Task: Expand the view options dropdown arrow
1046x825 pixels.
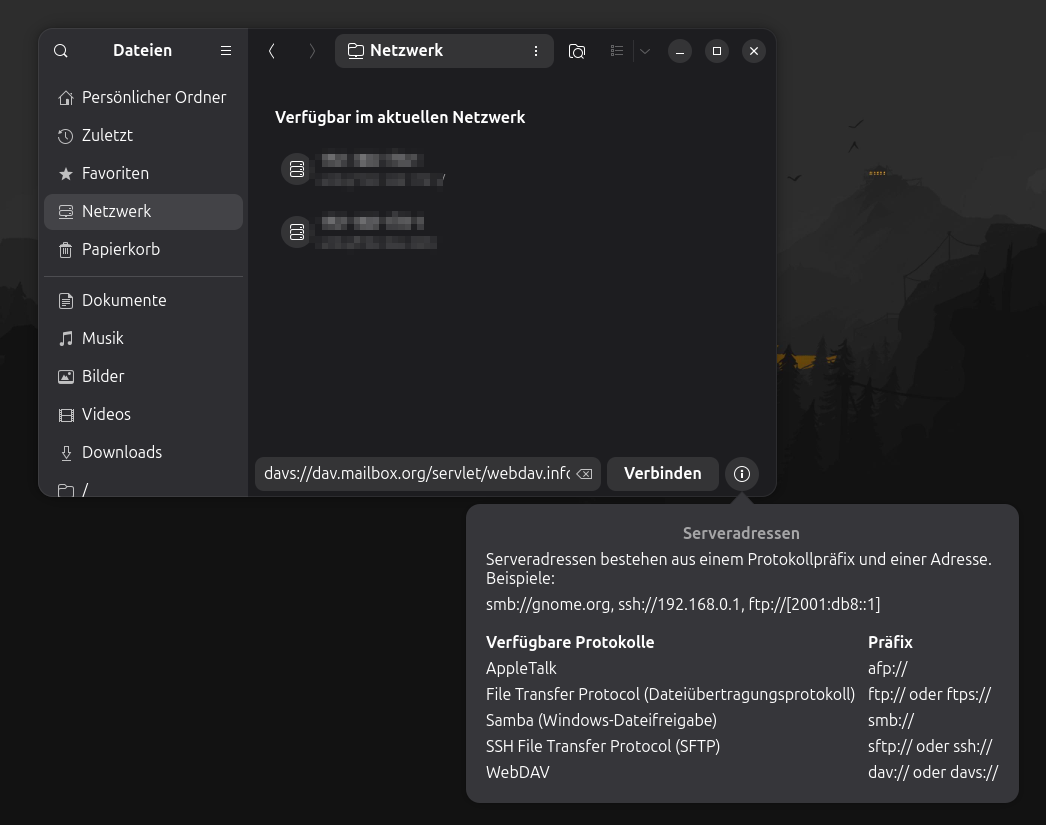Action: (x=645, y=51)
